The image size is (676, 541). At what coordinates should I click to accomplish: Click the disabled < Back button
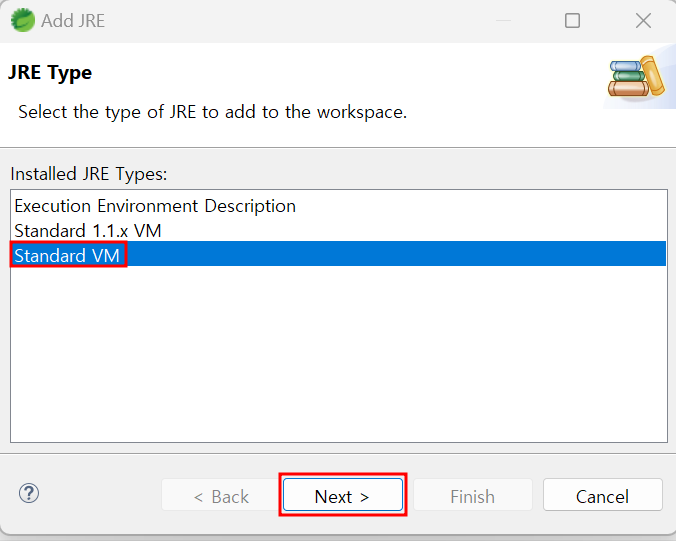(221, 494)
